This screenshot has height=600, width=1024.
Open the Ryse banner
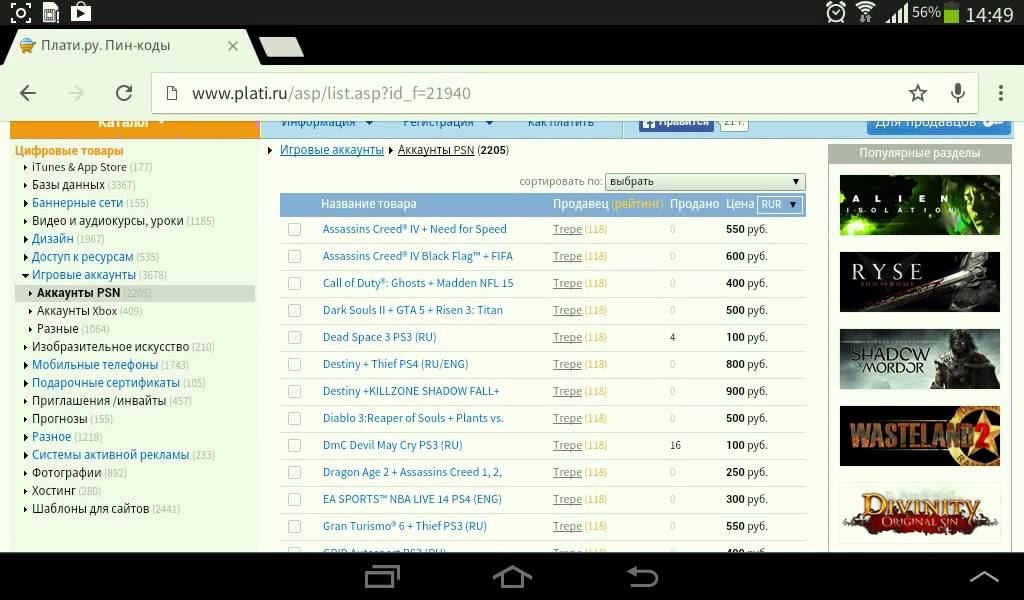[x=920, y=282]
